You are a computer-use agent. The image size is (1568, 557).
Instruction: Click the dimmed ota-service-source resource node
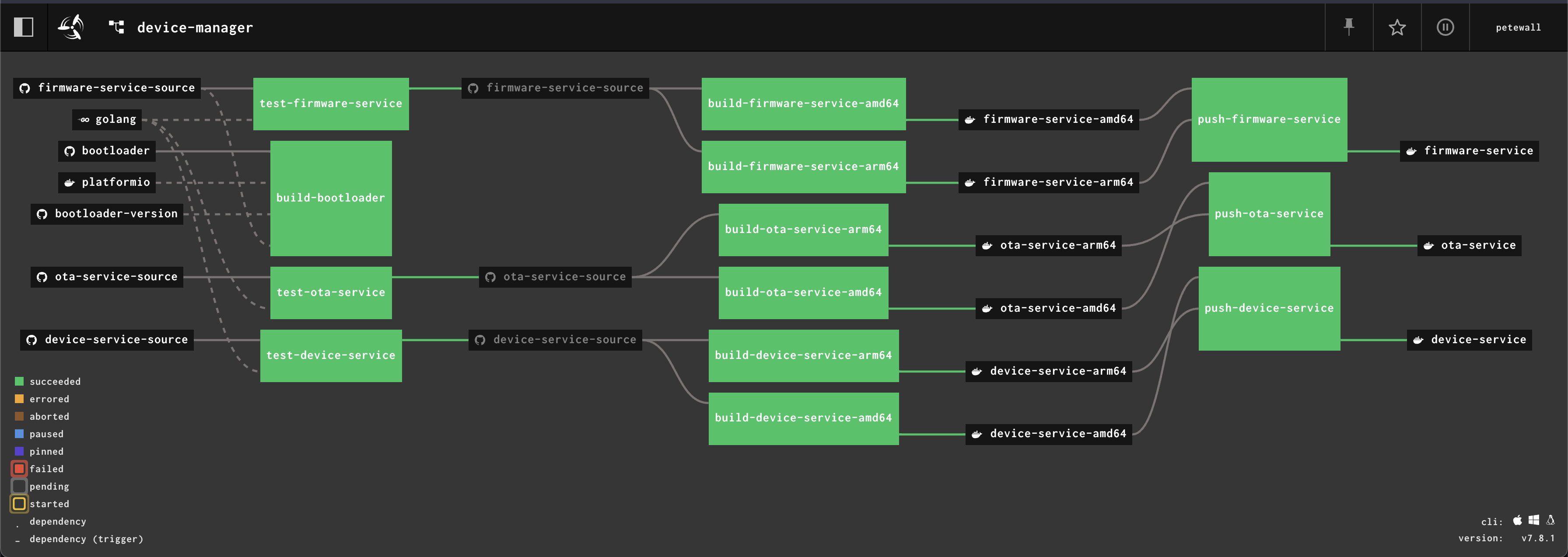tap(555, 277)
